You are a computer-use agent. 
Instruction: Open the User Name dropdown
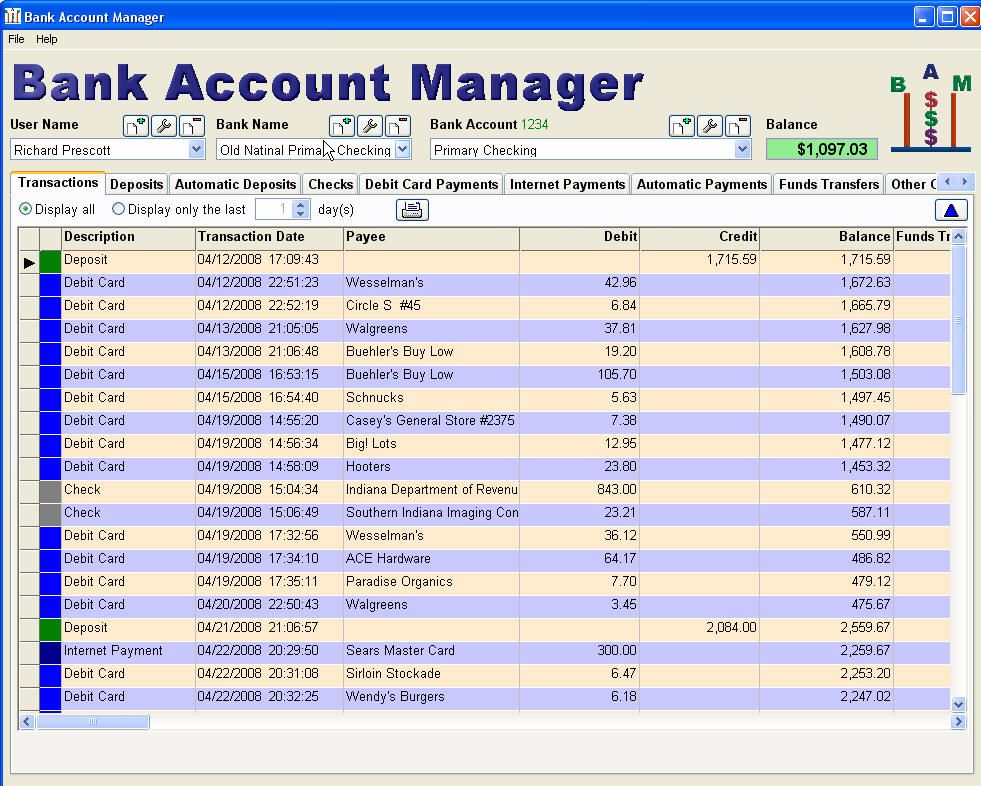[196, 150]
